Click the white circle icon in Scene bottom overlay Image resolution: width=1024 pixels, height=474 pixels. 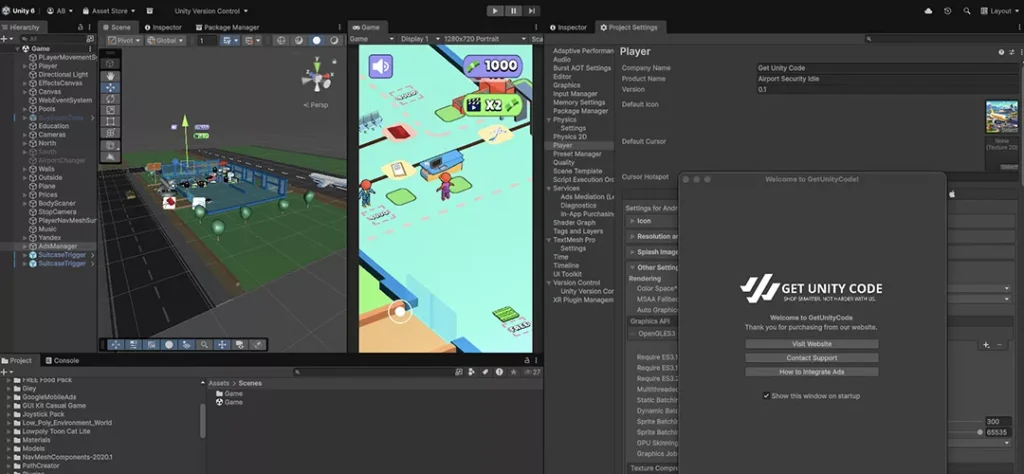click(x=169, y=344)
